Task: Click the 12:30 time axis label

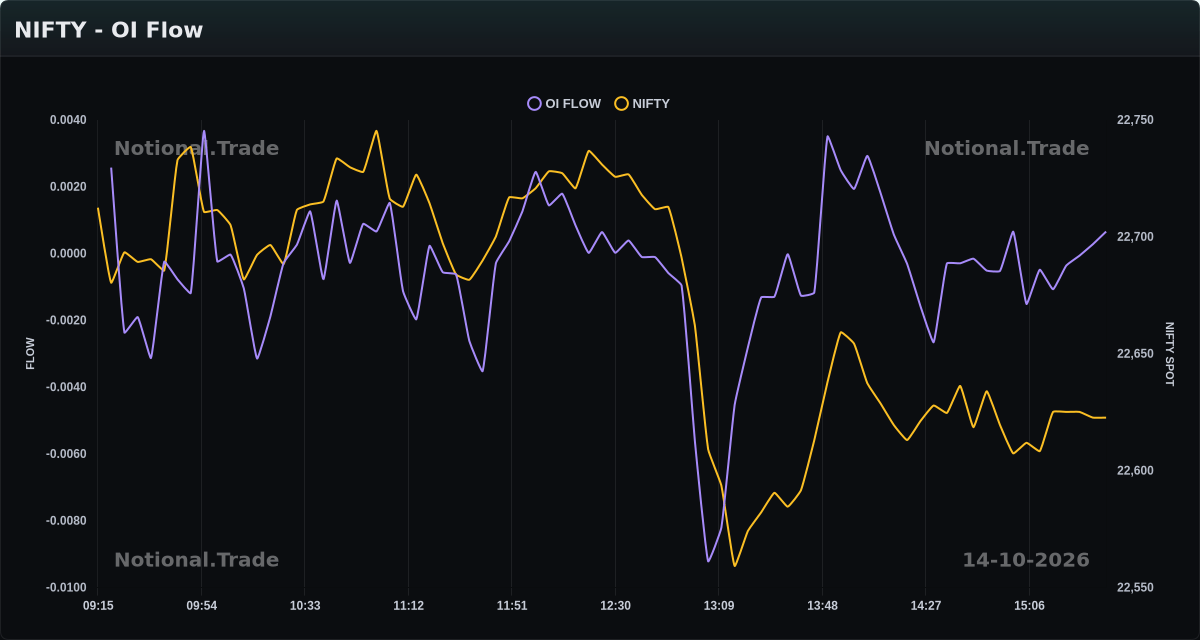Action: click(615, 606)
